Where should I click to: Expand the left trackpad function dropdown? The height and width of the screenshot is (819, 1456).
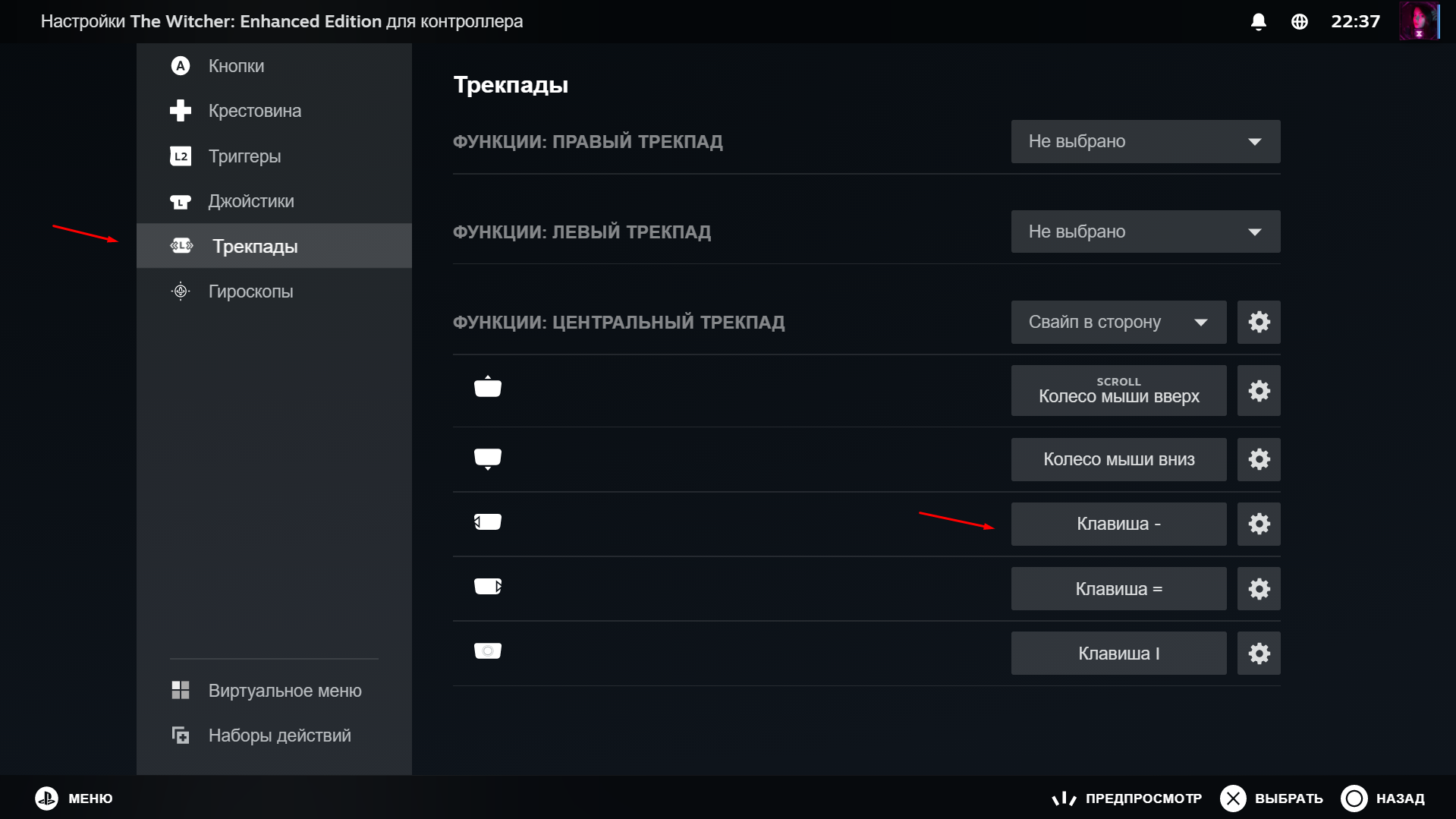(x=1145, y=232)
